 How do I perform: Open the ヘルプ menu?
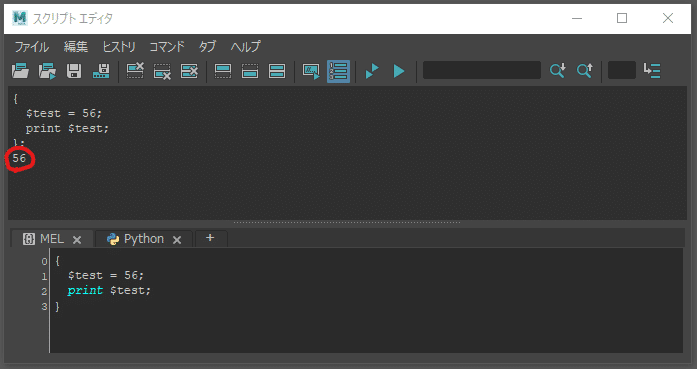pyautogui.click(x=245, y=47)
